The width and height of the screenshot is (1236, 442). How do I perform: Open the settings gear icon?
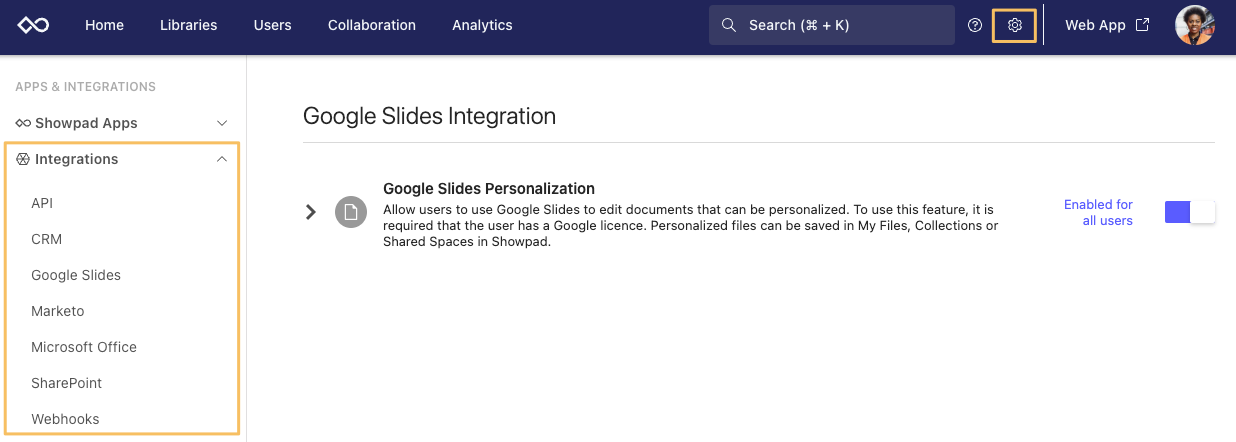pyautogui.click(x=1015, y=25)
